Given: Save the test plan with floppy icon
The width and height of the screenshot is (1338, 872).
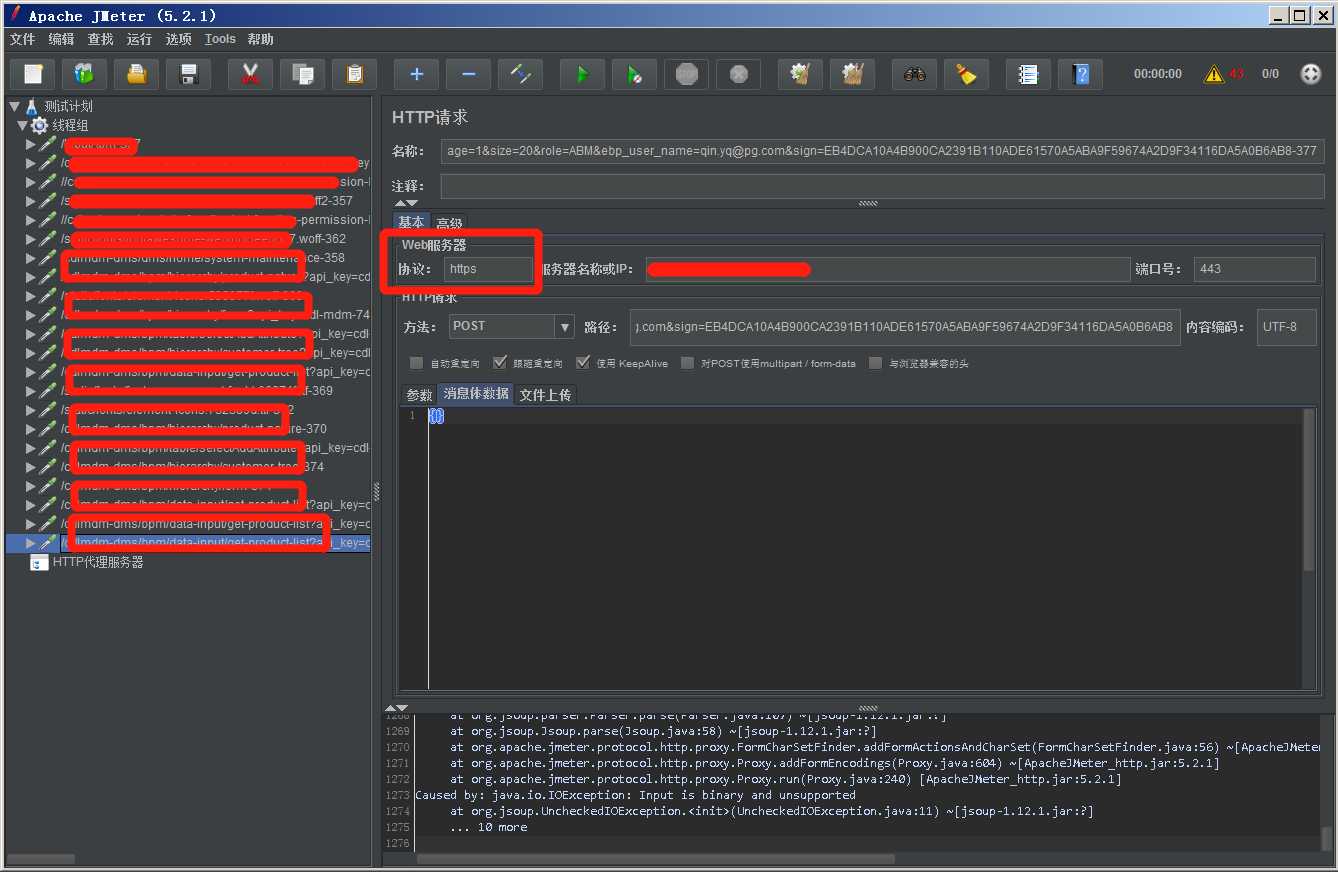Looking at the screenshot, I should click(188, 74).
